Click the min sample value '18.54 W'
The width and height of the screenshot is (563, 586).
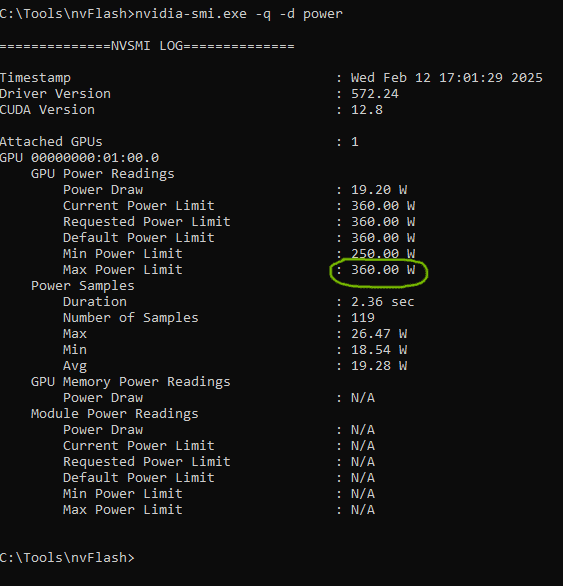click(379, 350)
